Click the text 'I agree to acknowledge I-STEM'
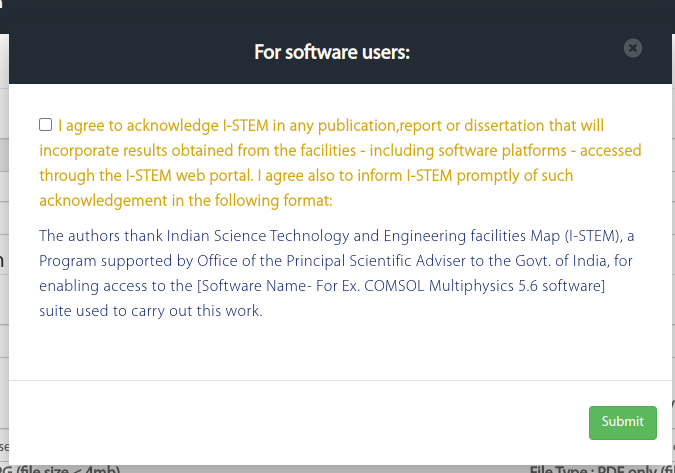Viewport: 675px width, 473px height. 163,126
